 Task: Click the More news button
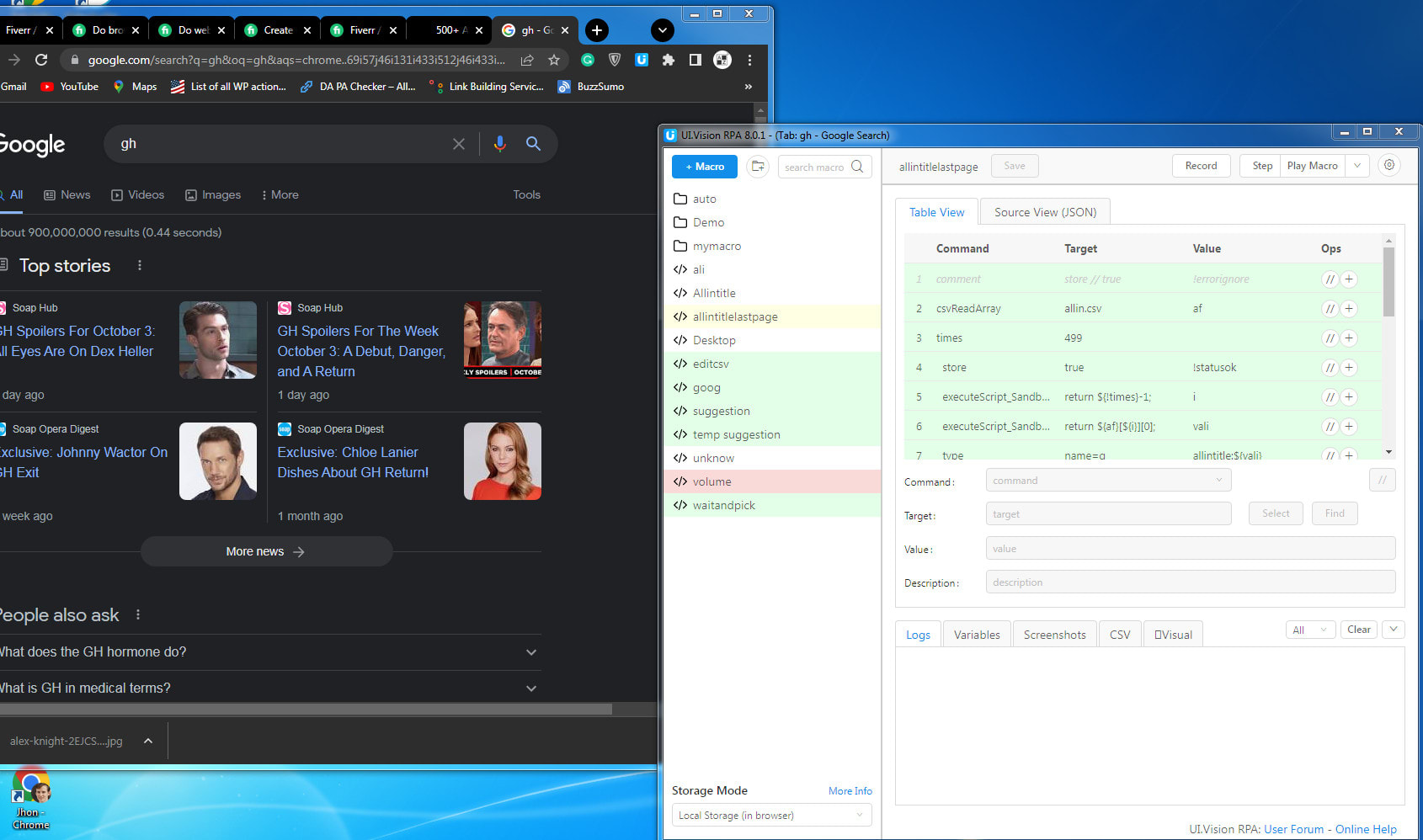(x=266, y=551)
